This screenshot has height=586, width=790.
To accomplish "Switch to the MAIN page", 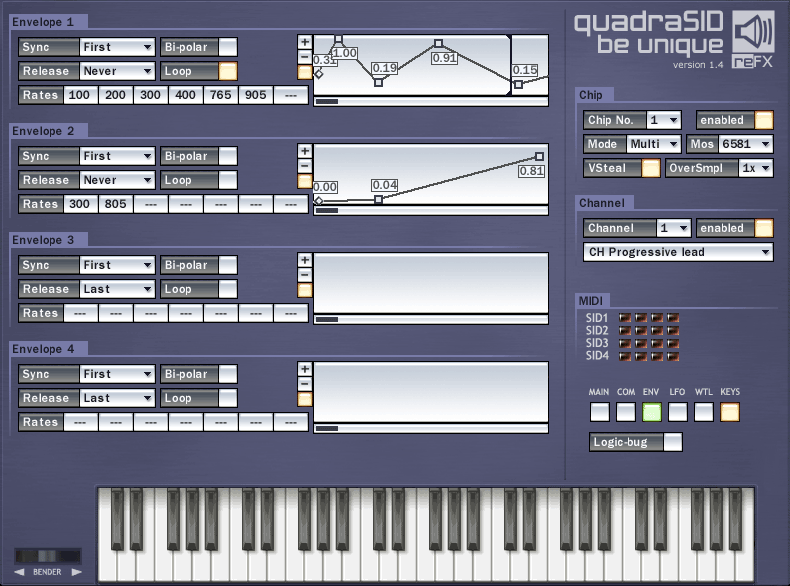I will click(600, 412).
